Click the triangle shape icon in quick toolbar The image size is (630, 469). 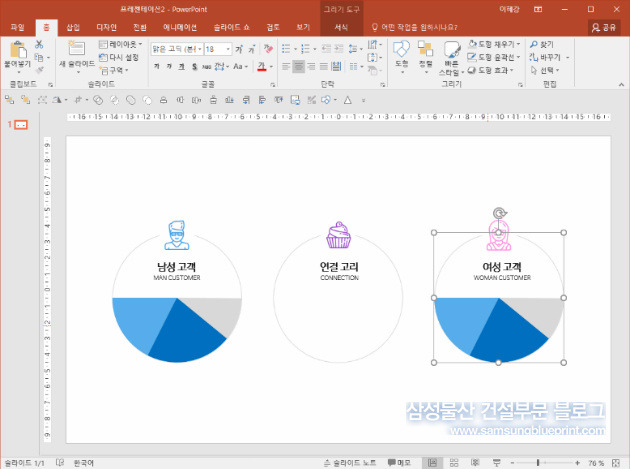(x=348, y=100)
